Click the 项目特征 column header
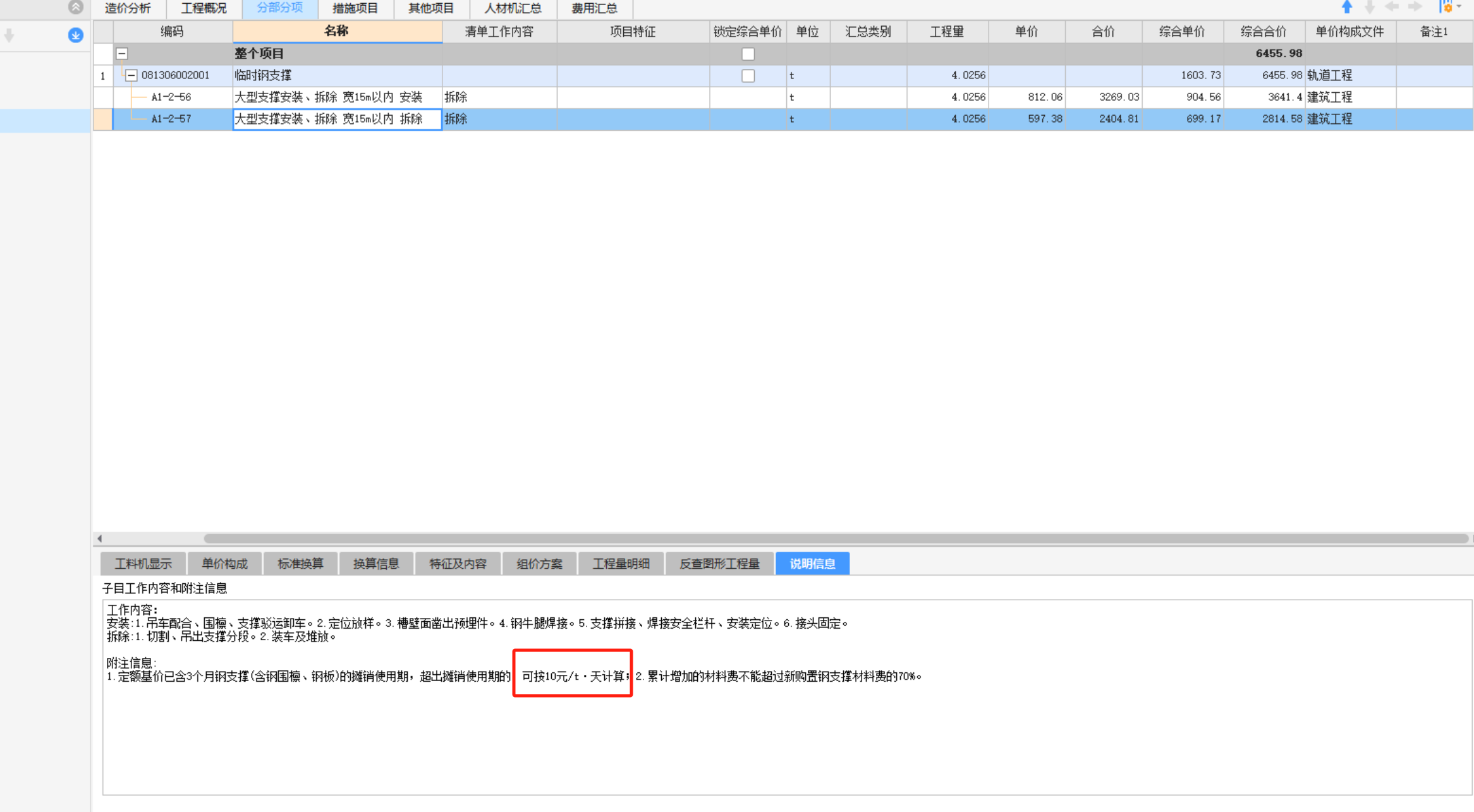Screen dimensions: 1474x812 tap(633, 32)
